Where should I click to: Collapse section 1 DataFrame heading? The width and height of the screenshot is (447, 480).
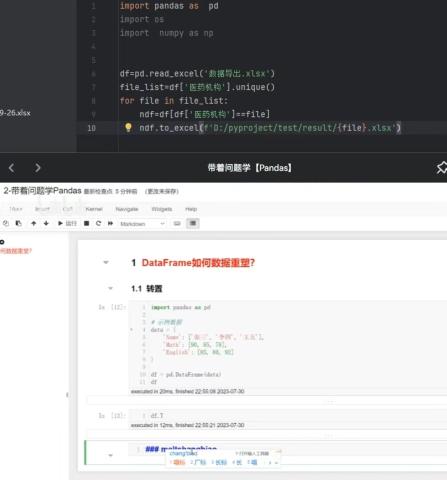coord(106,263)
